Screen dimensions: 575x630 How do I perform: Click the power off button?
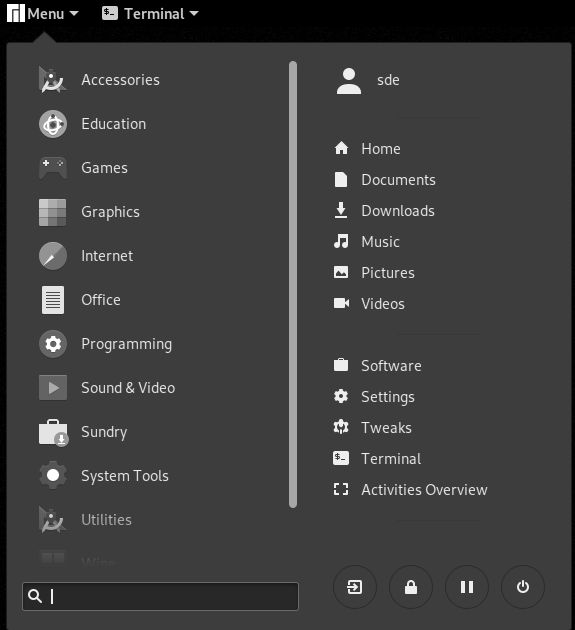(523, 587)
